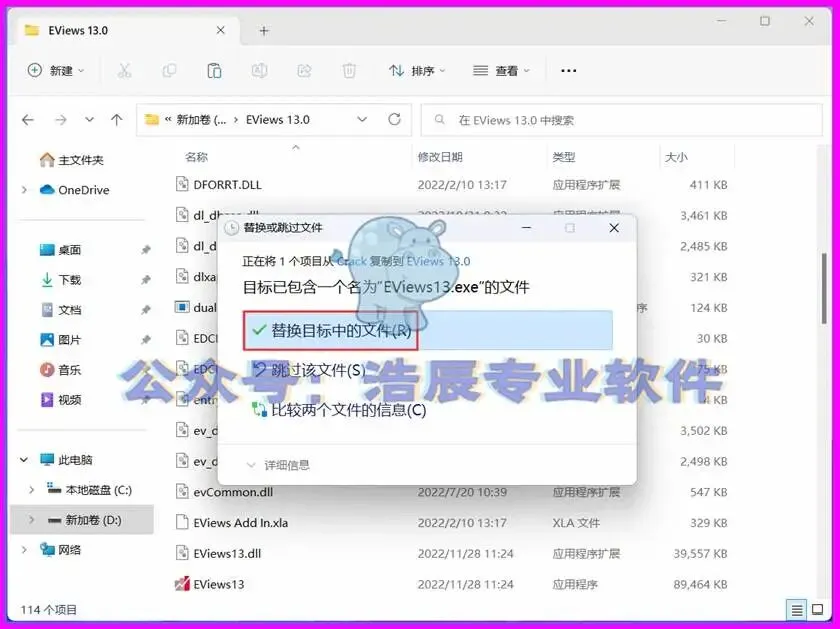Click the Cut scissors icon in toolbar
Viewport: 840px width, 629px height.
point(124,70)
